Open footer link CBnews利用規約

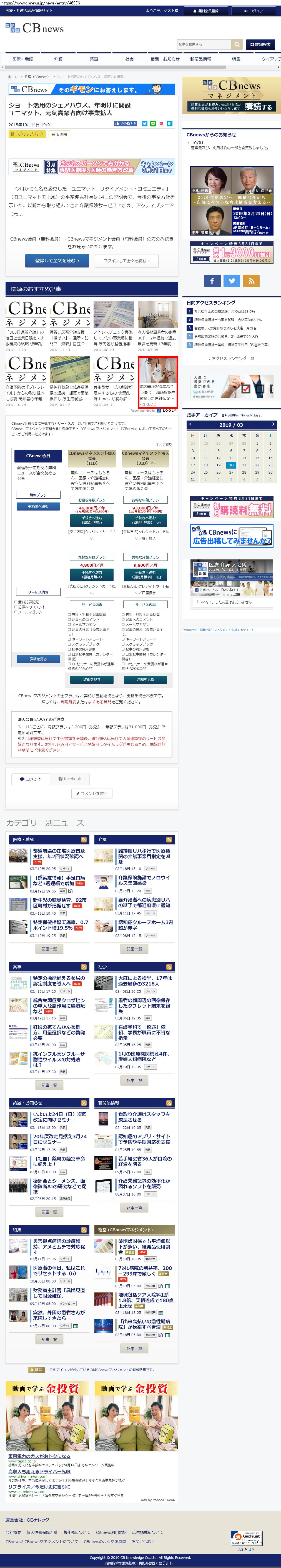point(111,1532)
